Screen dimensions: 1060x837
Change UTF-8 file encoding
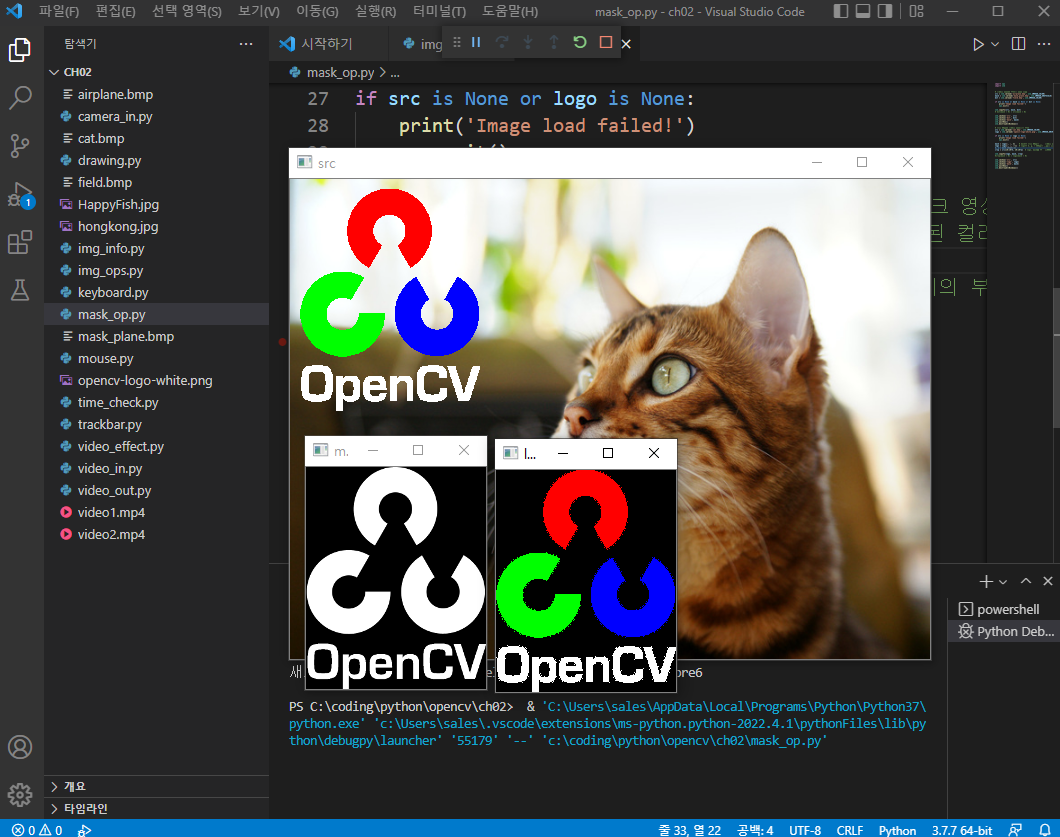pyautogui.click(x=804, y=830)
